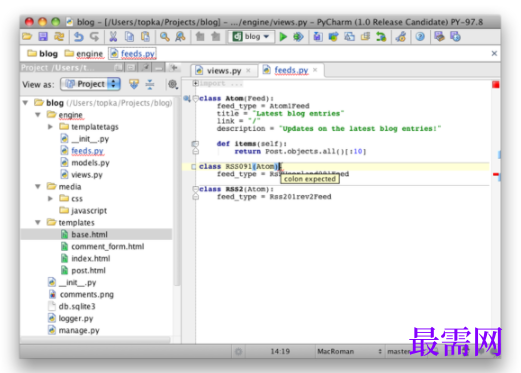Click the Save All floppy disk icon
The width and height of the screenshot is (521, 373).
pos(43,36)
